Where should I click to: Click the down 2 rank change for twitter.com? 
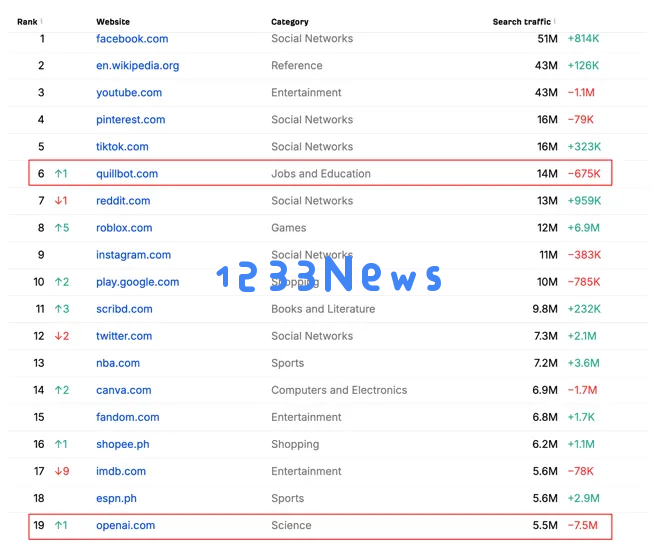[62, 336]
